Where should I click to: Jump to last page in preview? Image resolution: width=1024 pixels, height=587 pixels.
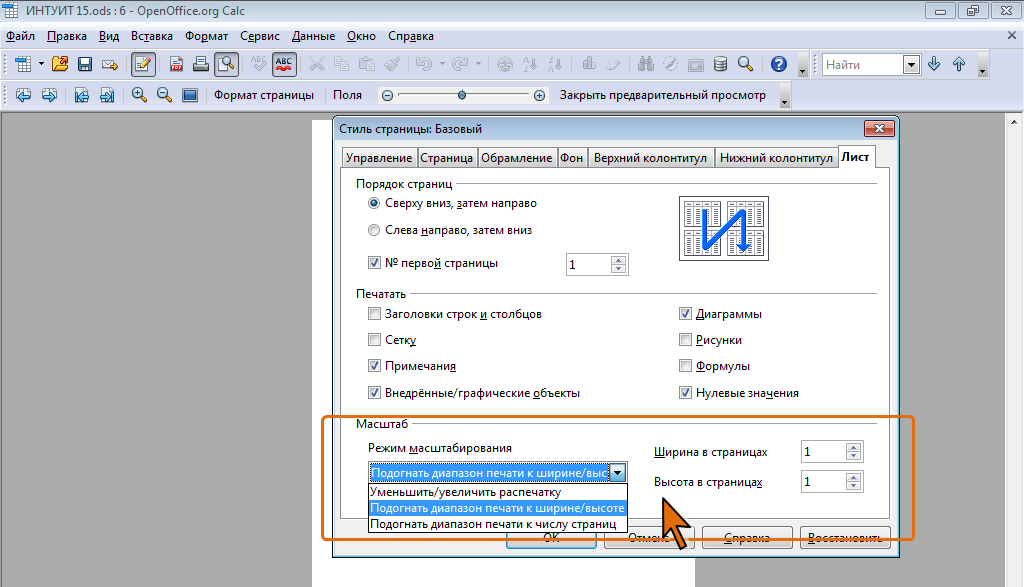(x=107, y=95)
